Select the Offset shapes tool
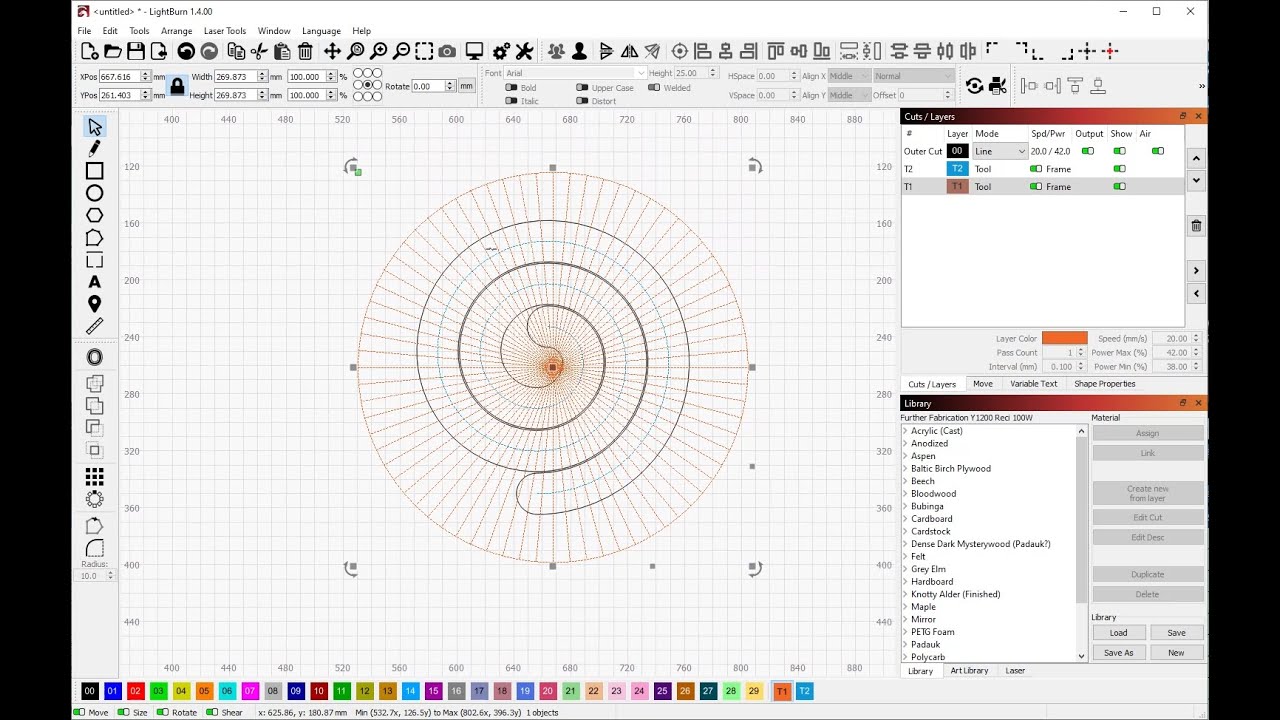The width and height of the screenshot is (1280, 720). [94, 357]
